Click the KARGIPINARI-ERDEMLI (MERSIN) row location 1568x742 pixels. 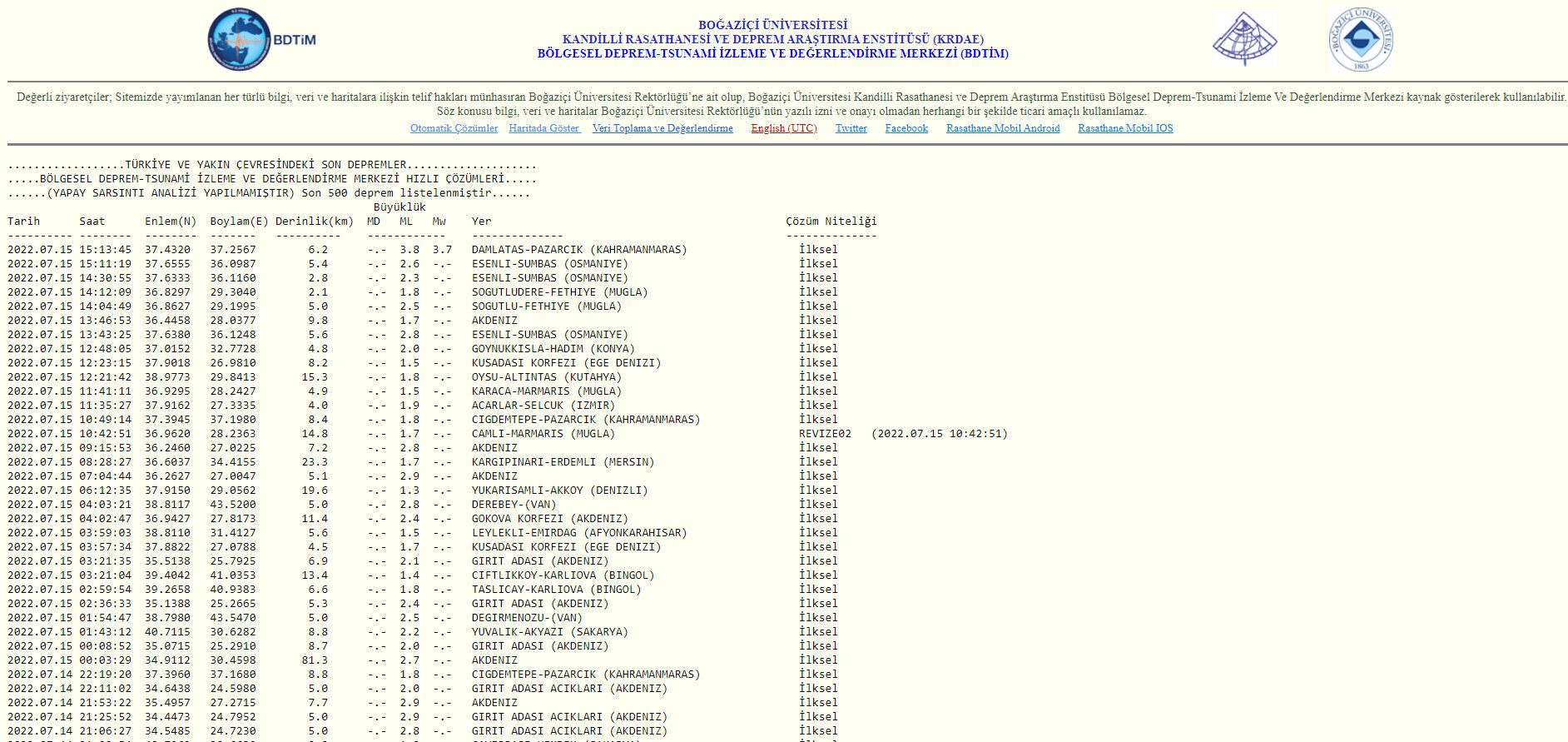pos(563,462)
